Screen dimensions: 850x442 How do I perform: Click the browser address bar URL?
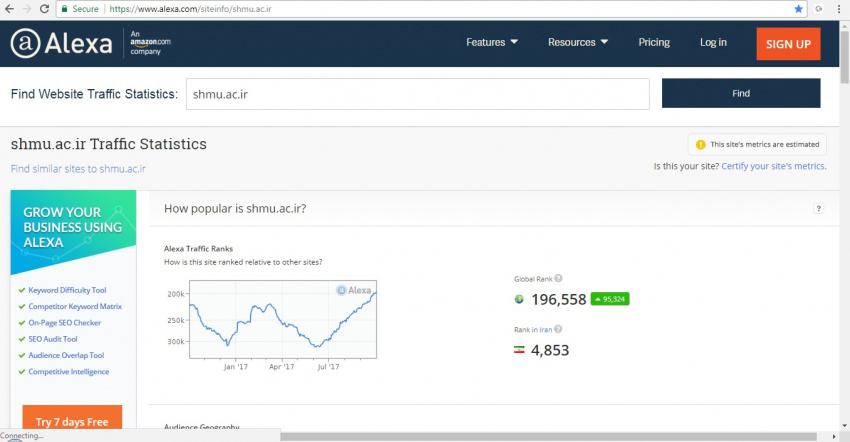(x=190, y=9)
